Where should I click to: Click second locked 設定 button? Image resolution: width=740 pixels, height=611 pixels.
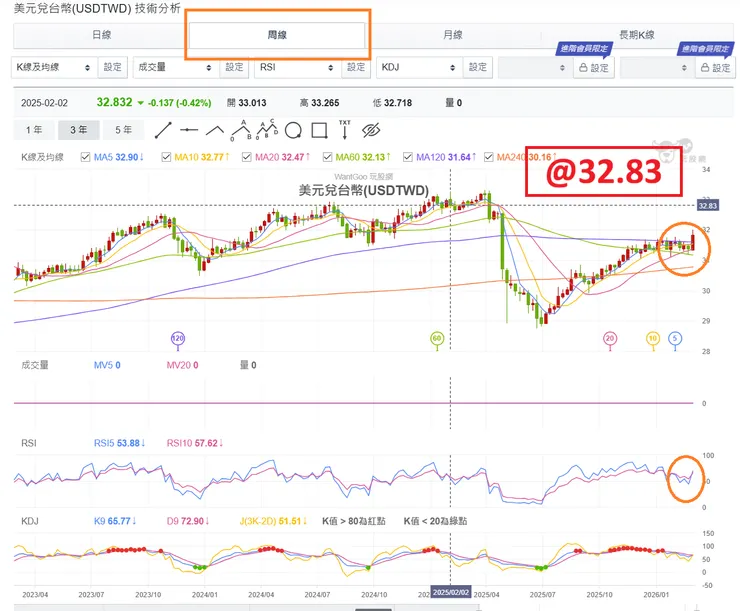[715, 68]
